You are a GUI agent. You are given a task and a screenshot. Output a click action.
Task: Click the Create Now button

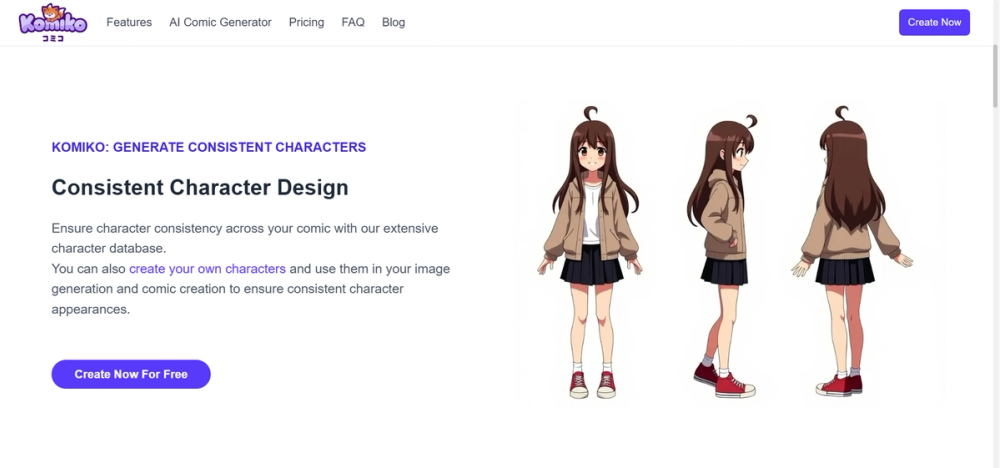click(934, 22)
